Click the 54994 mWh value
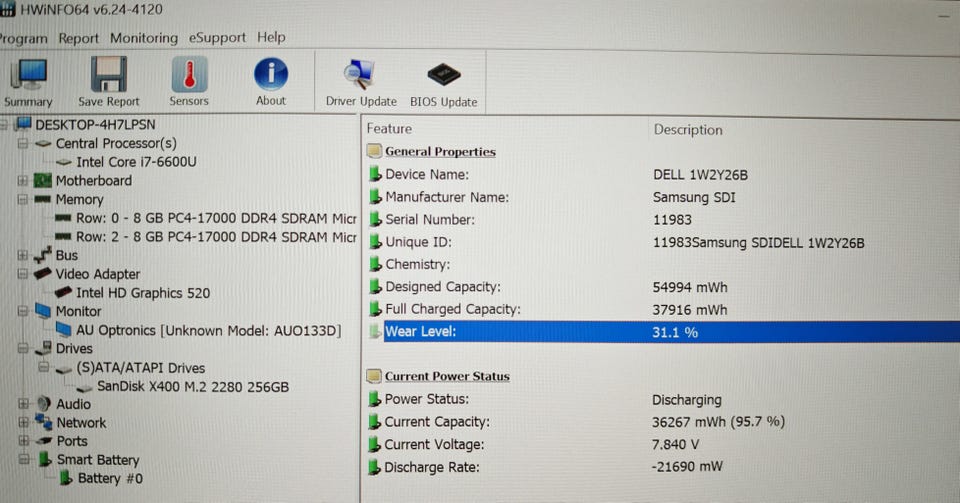This screenshot has height=503, width=960. pyautogui.click(x=690, y=288)
